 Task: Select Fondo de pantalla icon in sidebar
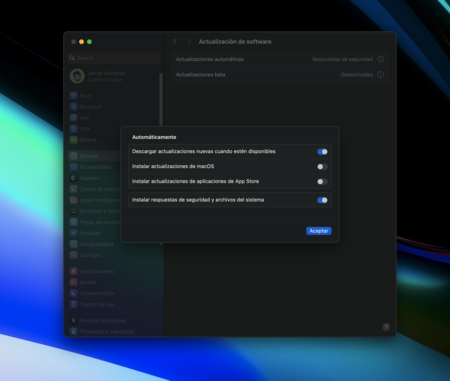click(x=74, y=222)
